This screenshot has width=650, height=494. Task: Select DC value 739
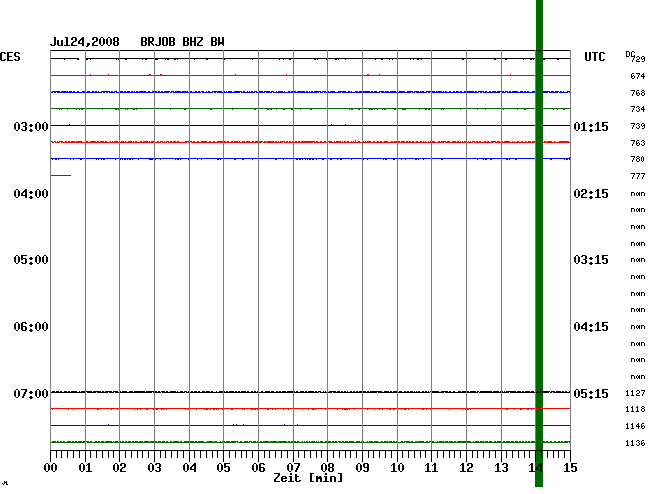[638, 126]
